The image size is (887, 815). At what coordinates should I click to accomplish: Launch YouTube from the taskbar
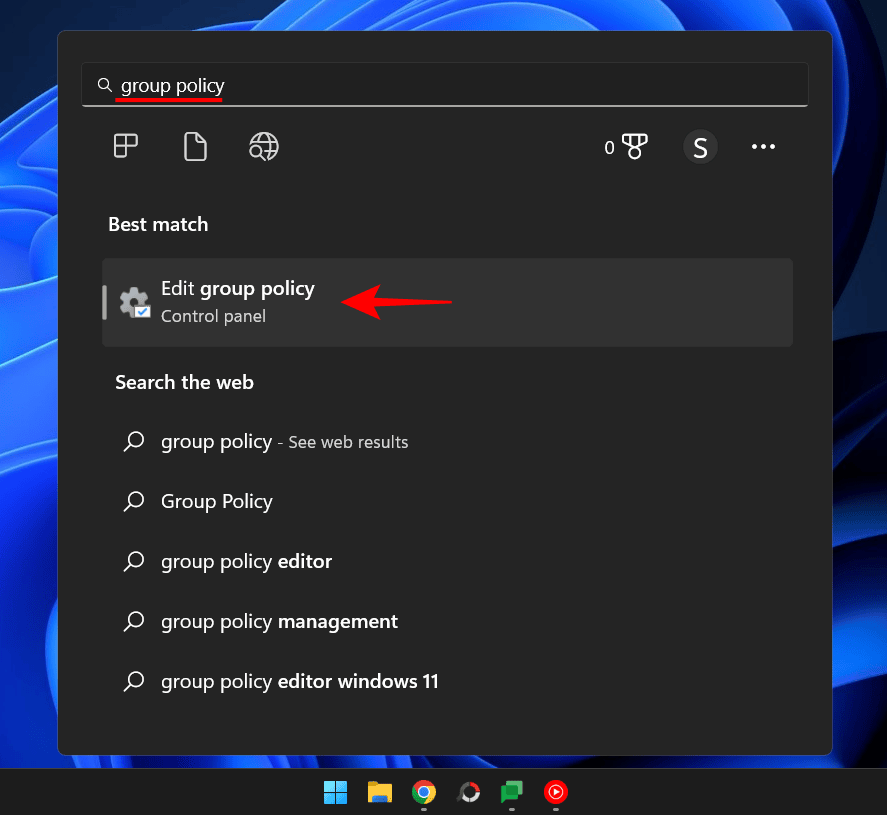click(556, 792)
